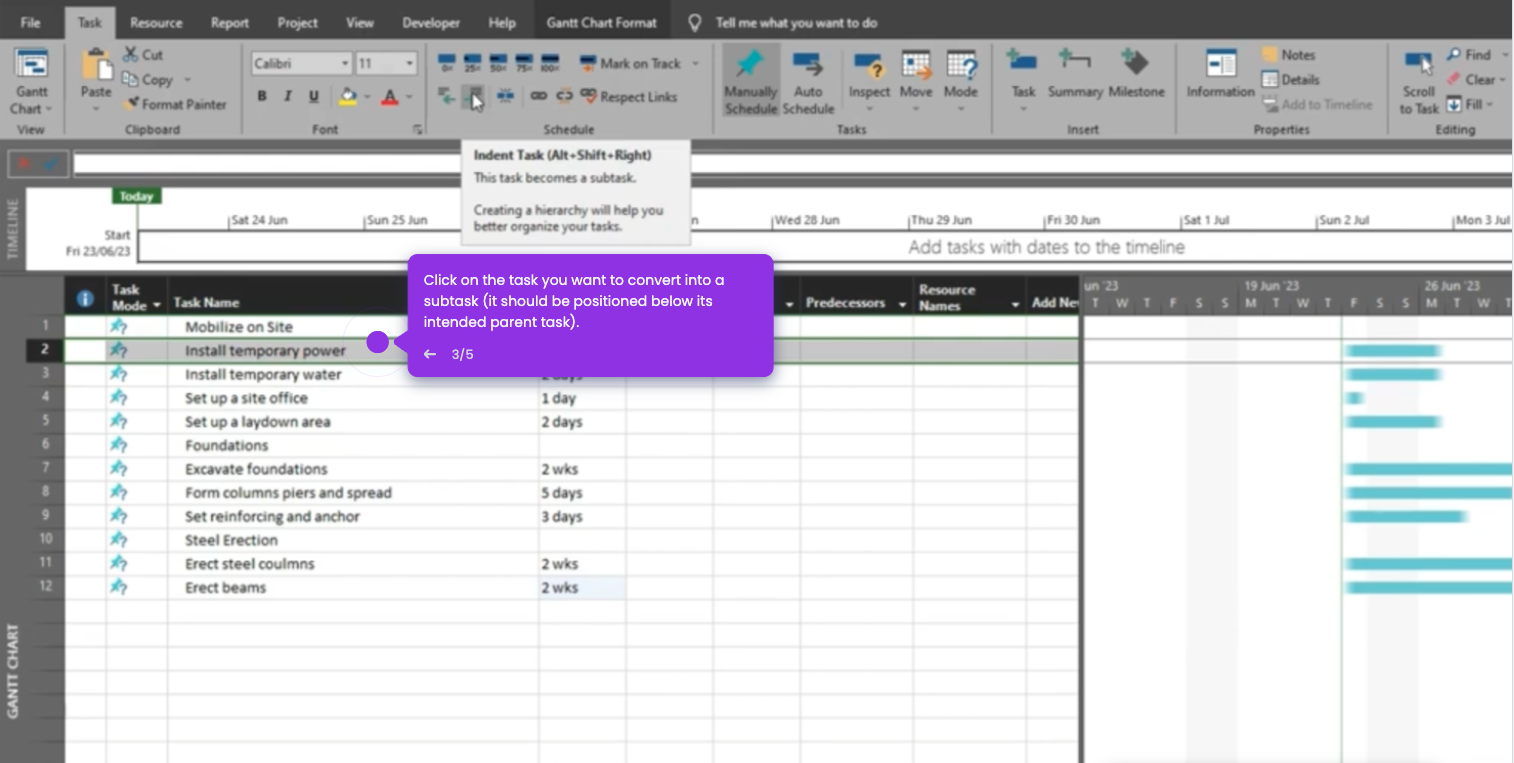Mark task 25% complete

point(472,64)
